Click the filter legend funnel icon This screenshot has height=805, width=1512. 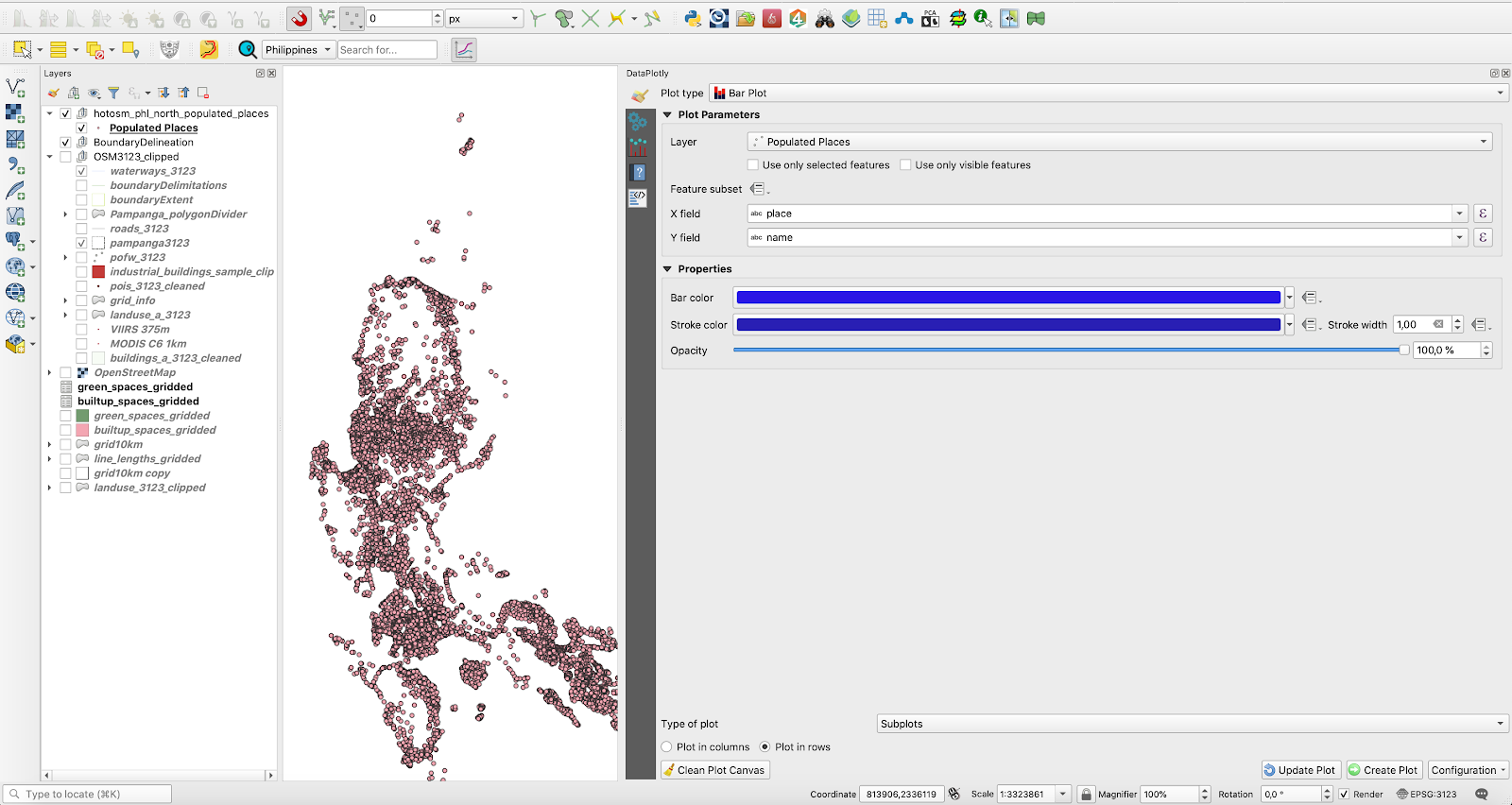click(113, 93)
